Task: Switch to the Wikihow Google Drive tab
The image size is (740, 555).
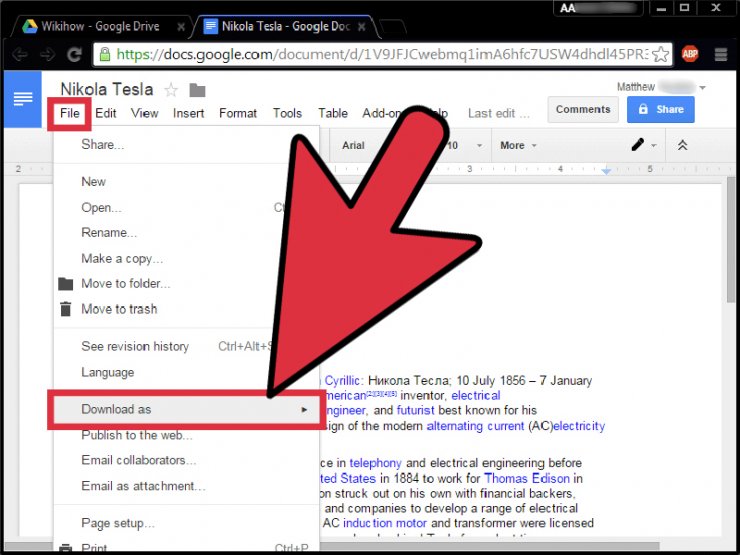Action: coord(100,24)
